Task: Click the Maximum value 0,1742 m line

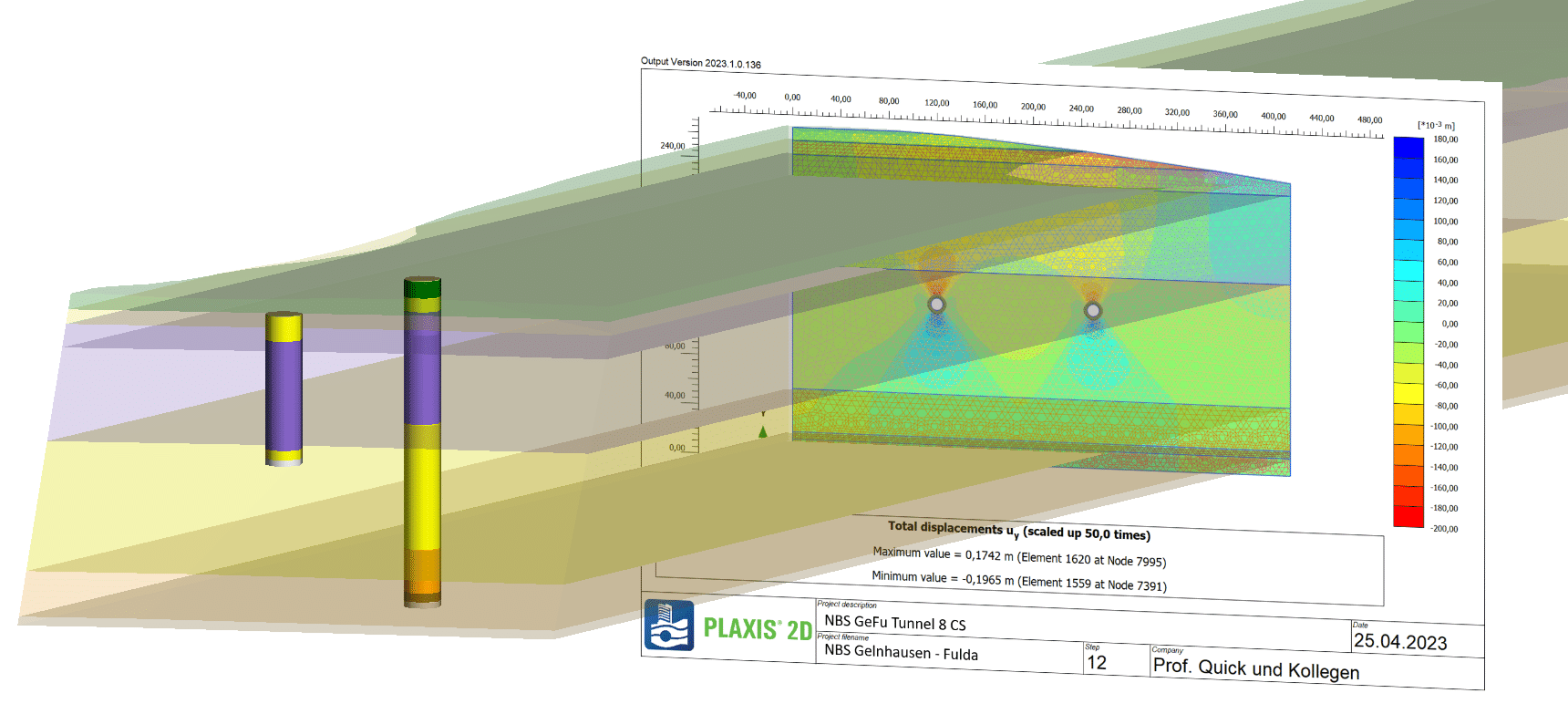Action: 1019,556
